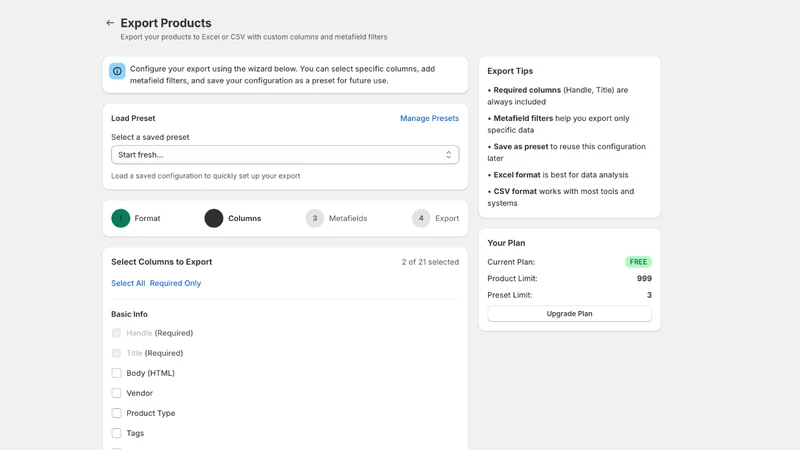Click the disabled Handle (Required) checkbox
The width and height of the screenshot is (800, 450).
point(116,333)
